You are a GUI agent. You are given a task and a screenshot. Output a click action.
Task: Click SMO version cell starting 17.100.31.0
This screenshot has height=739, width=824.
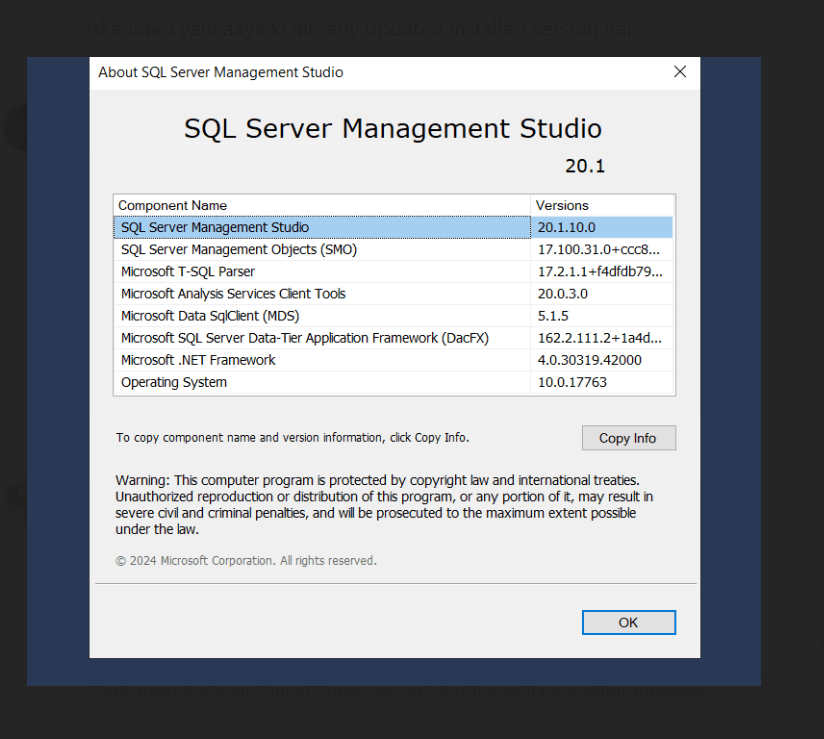[599, 250]
